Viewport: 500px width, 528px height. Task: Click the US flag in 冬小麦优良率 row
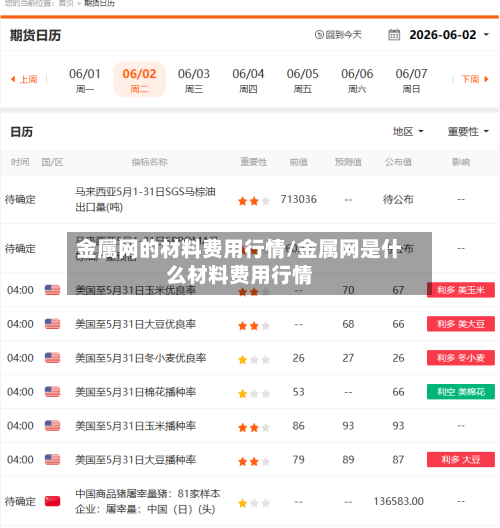(53, 358)
